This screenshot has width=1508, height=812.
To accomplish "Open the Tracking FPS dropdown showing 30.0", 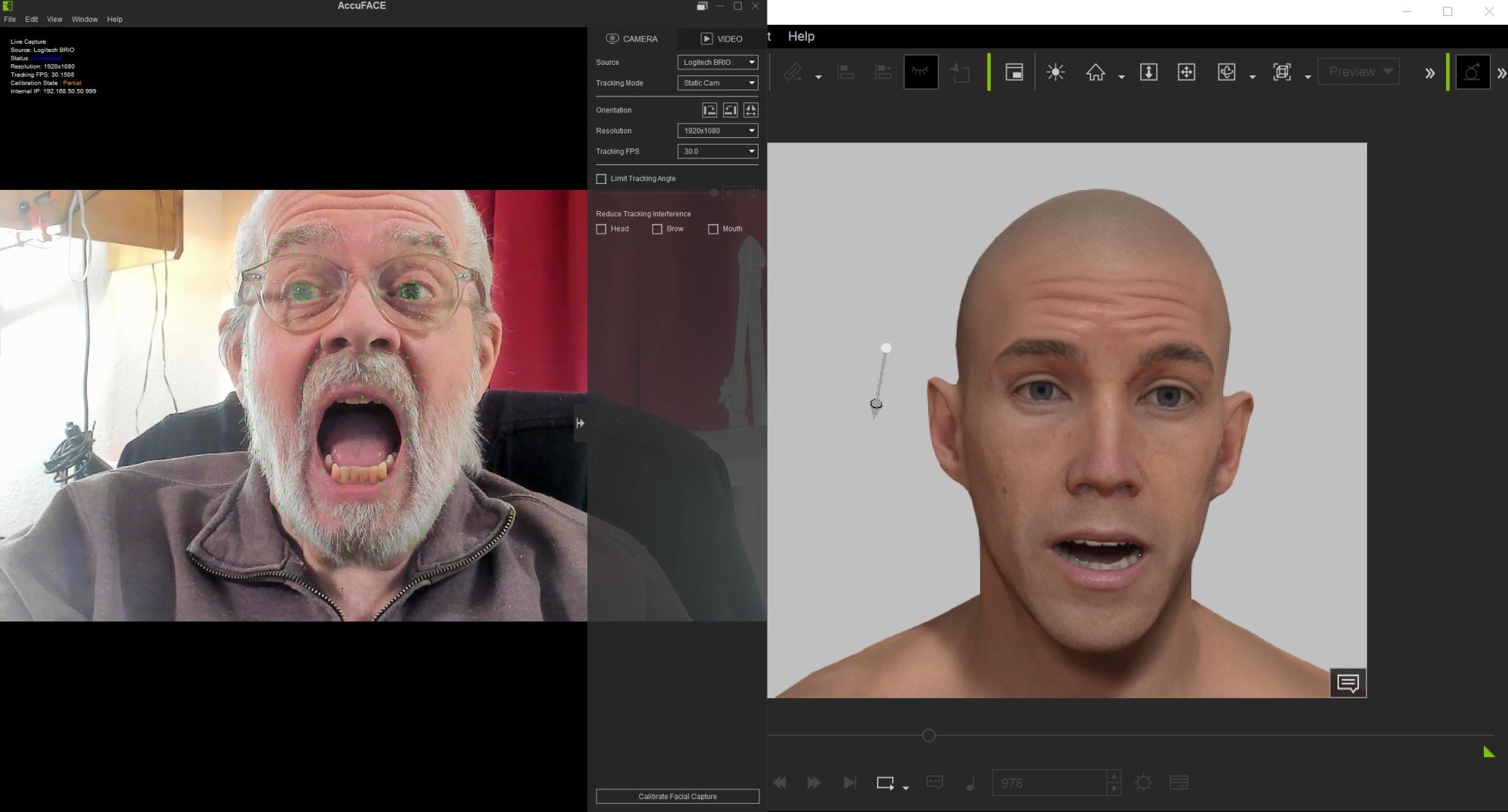I will (x=718, y=152).
